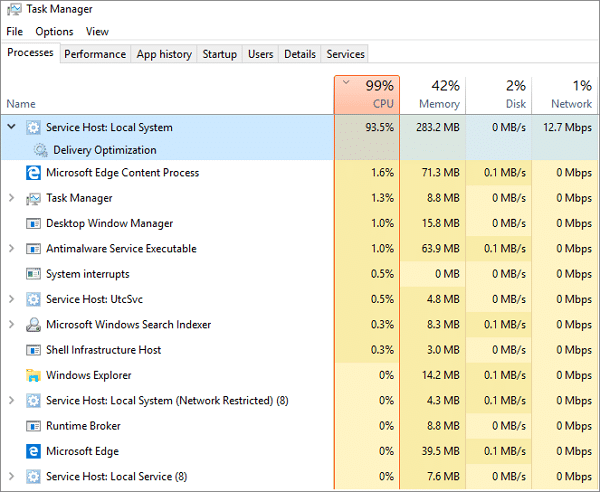Click the Delivery Optimization gear icon
The image size is (600, 492).
pos(40,150)
